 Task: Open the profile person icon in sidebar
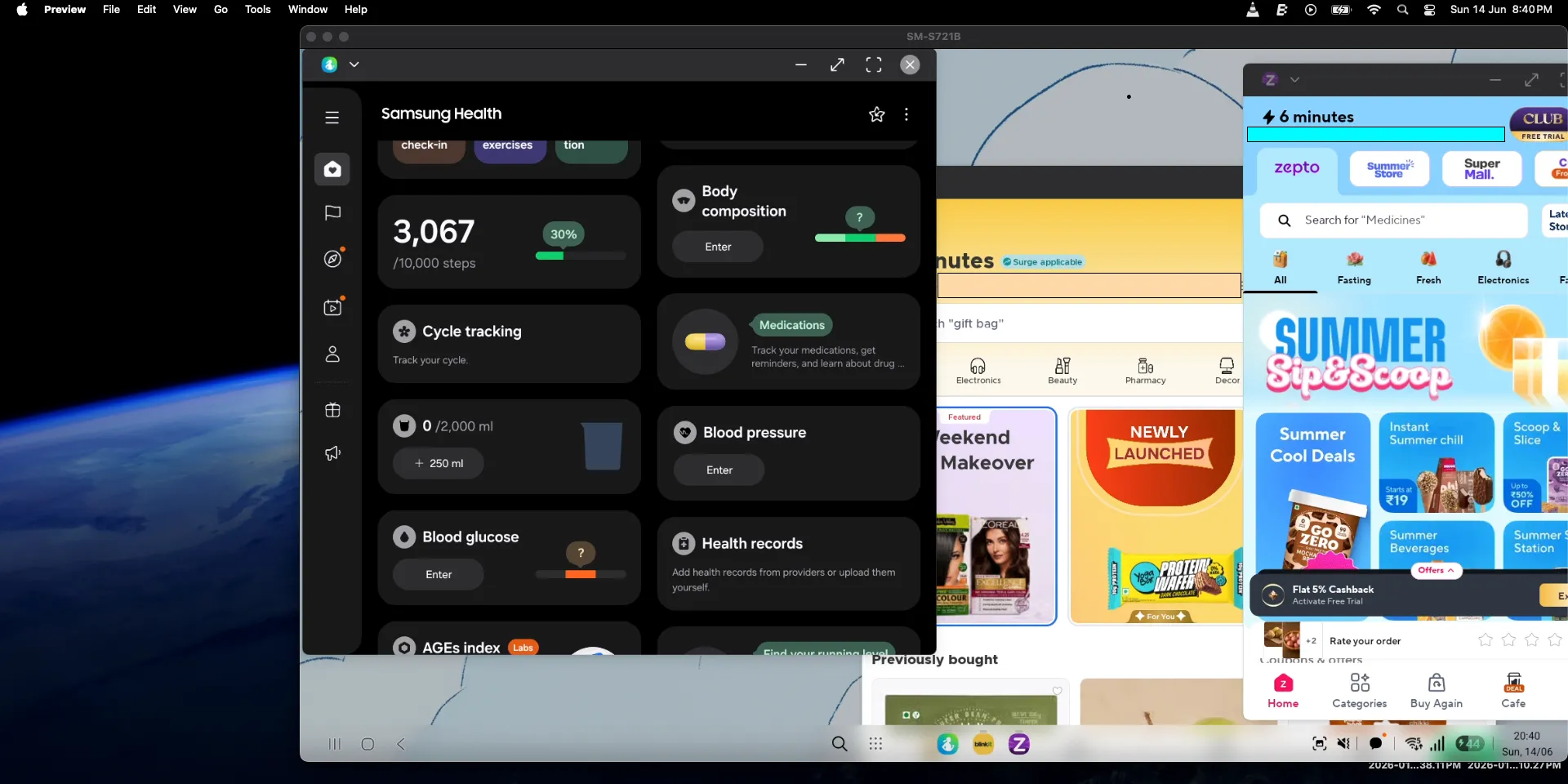point(332,354)
